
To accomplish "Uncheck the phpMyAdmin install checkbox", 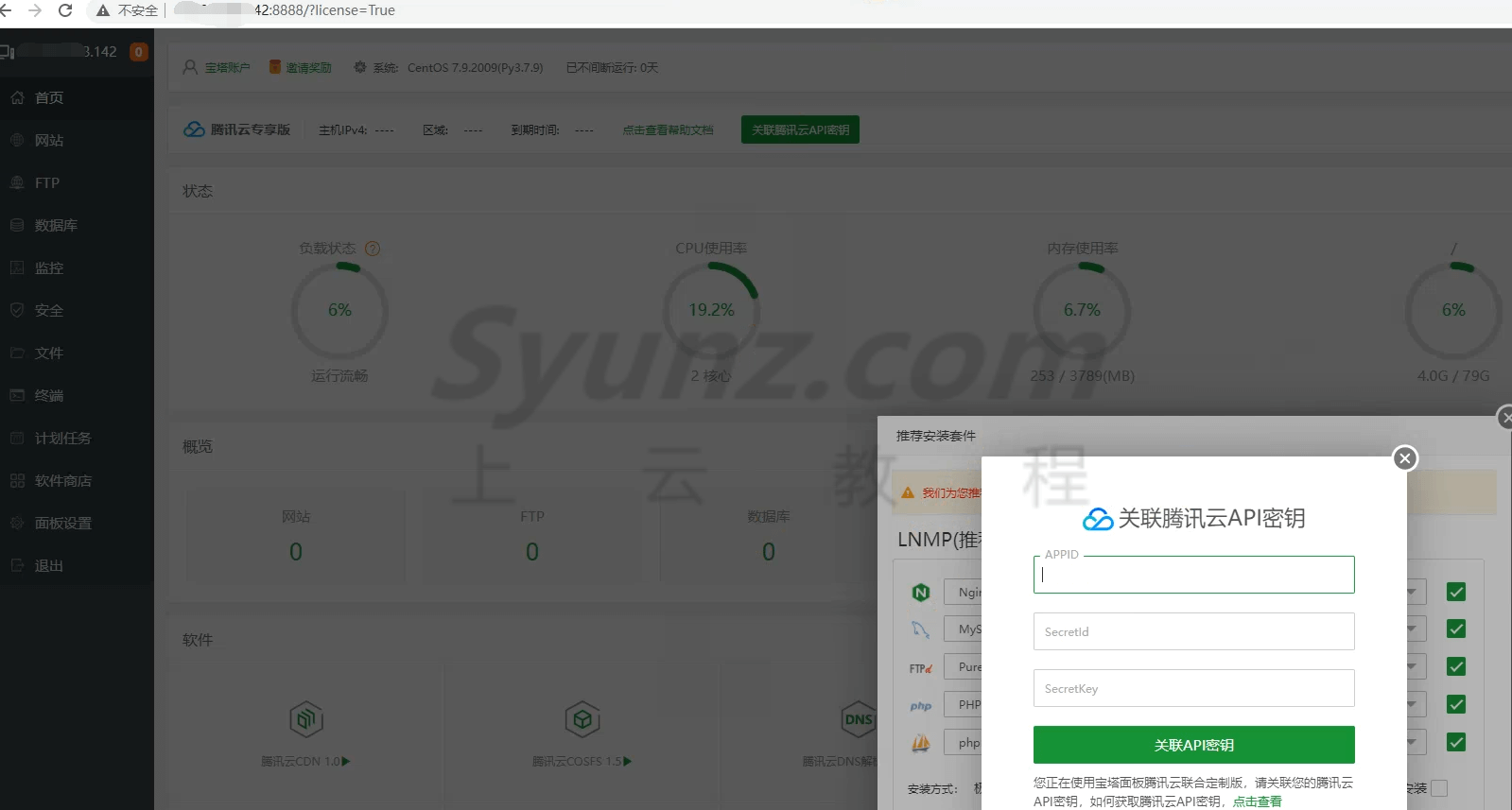I will [x=1456, y=742].
